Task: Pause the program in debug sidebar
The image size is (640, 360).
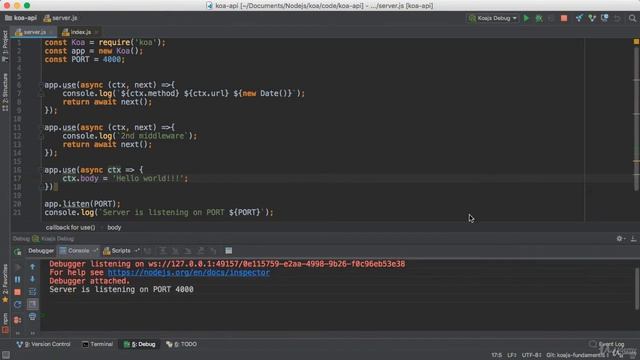Action: point(18,280)
